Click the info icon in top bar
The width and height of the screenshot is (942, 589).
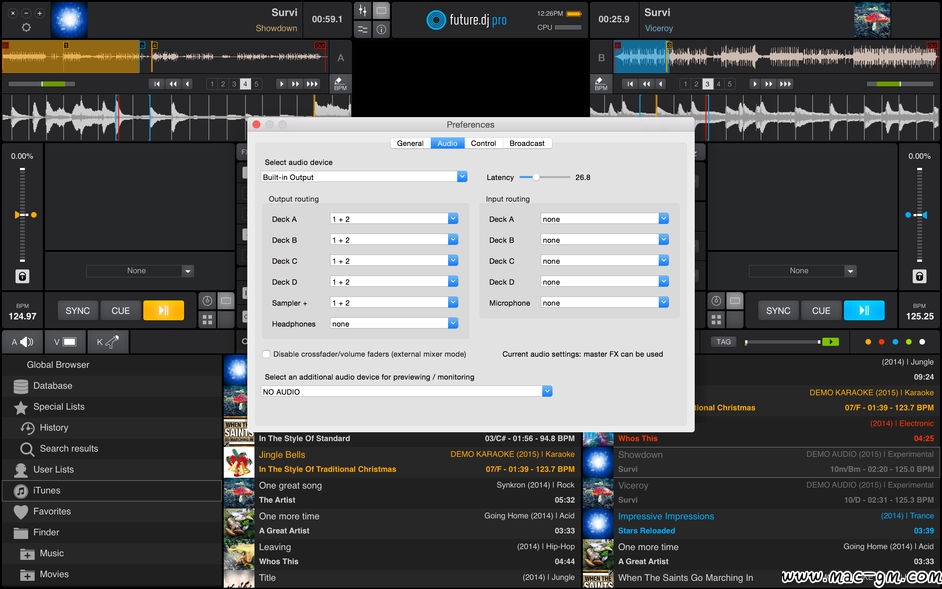381,29
